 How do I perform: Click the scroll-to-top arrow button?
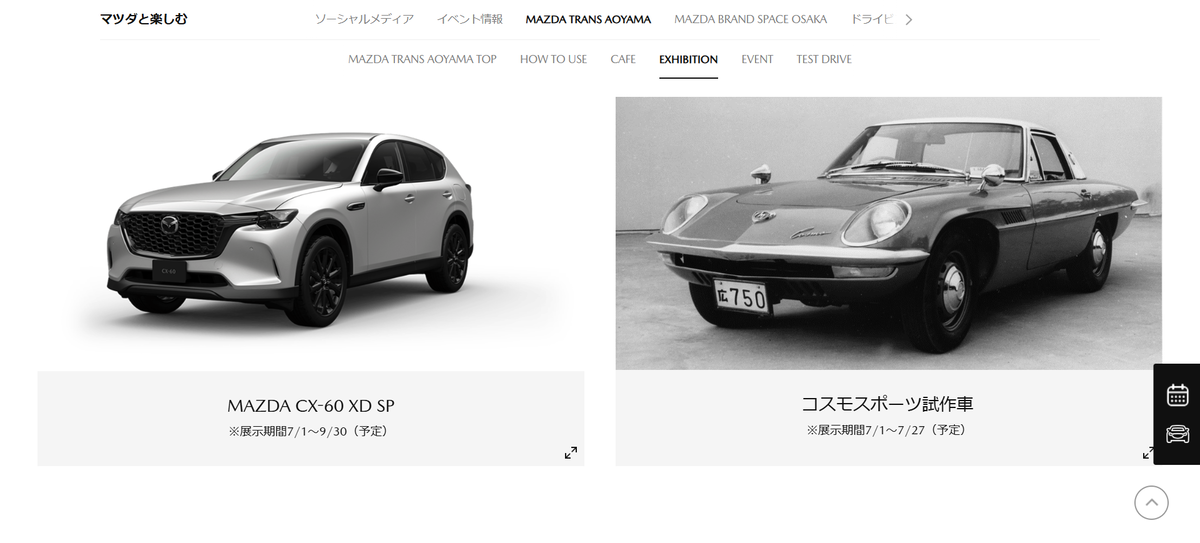[1151, 502]
